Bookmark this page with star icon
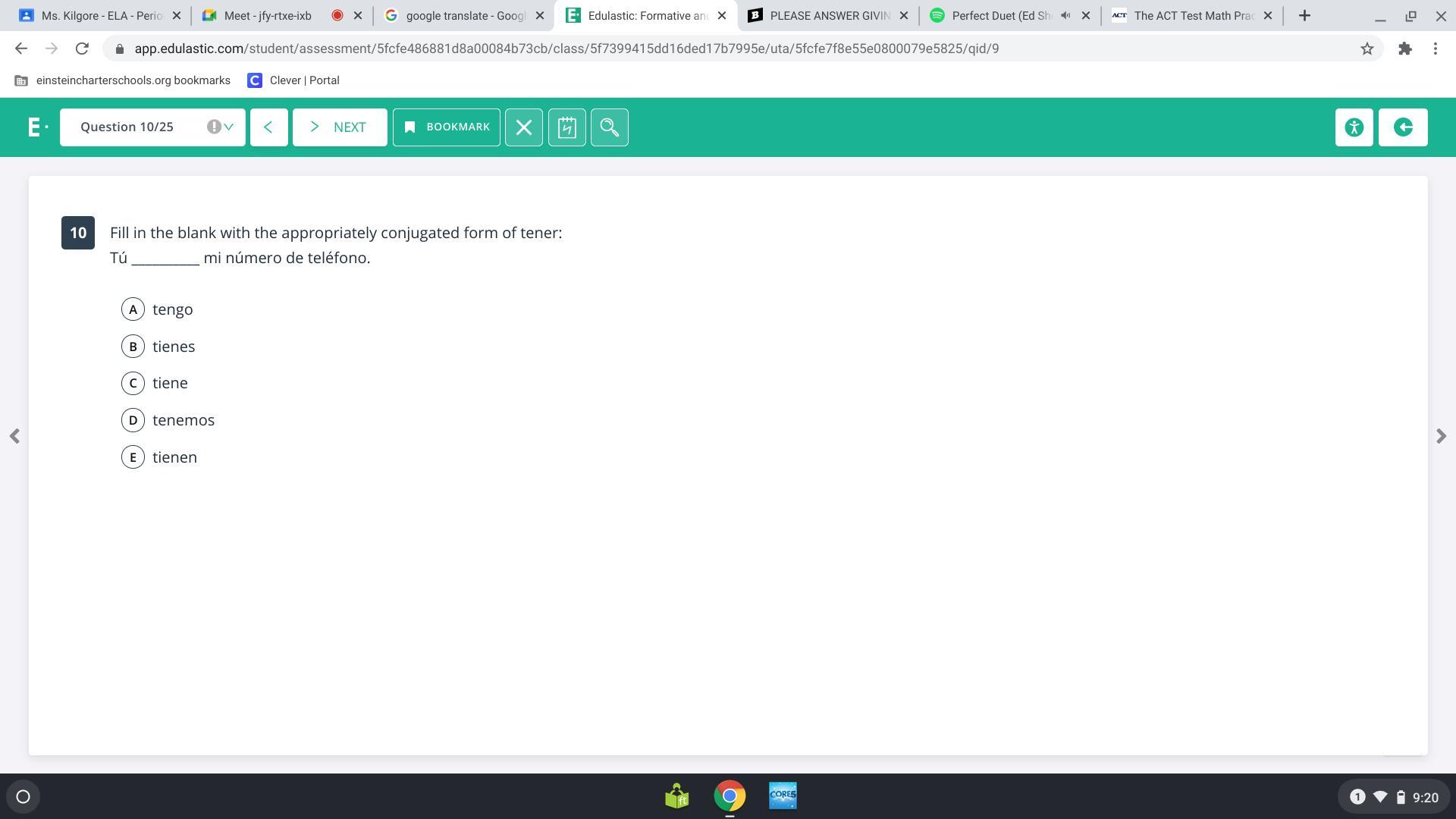 pos(1367,49)
